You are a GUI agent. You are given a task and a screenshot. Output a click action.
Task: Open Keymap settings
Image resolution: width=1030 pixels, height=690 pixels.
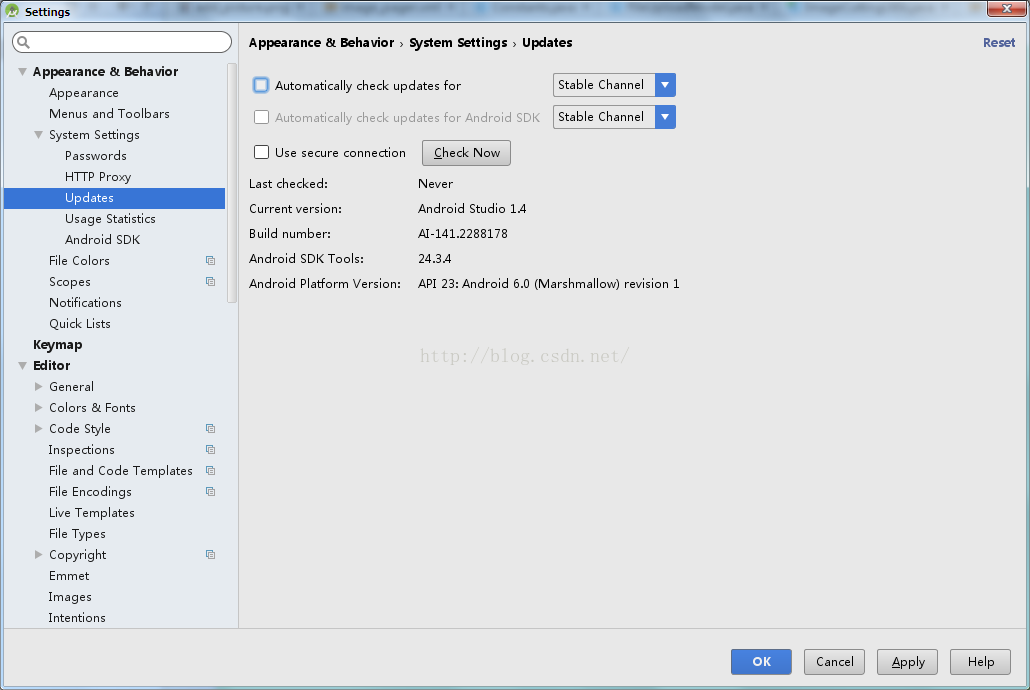[x=58, y=345]
